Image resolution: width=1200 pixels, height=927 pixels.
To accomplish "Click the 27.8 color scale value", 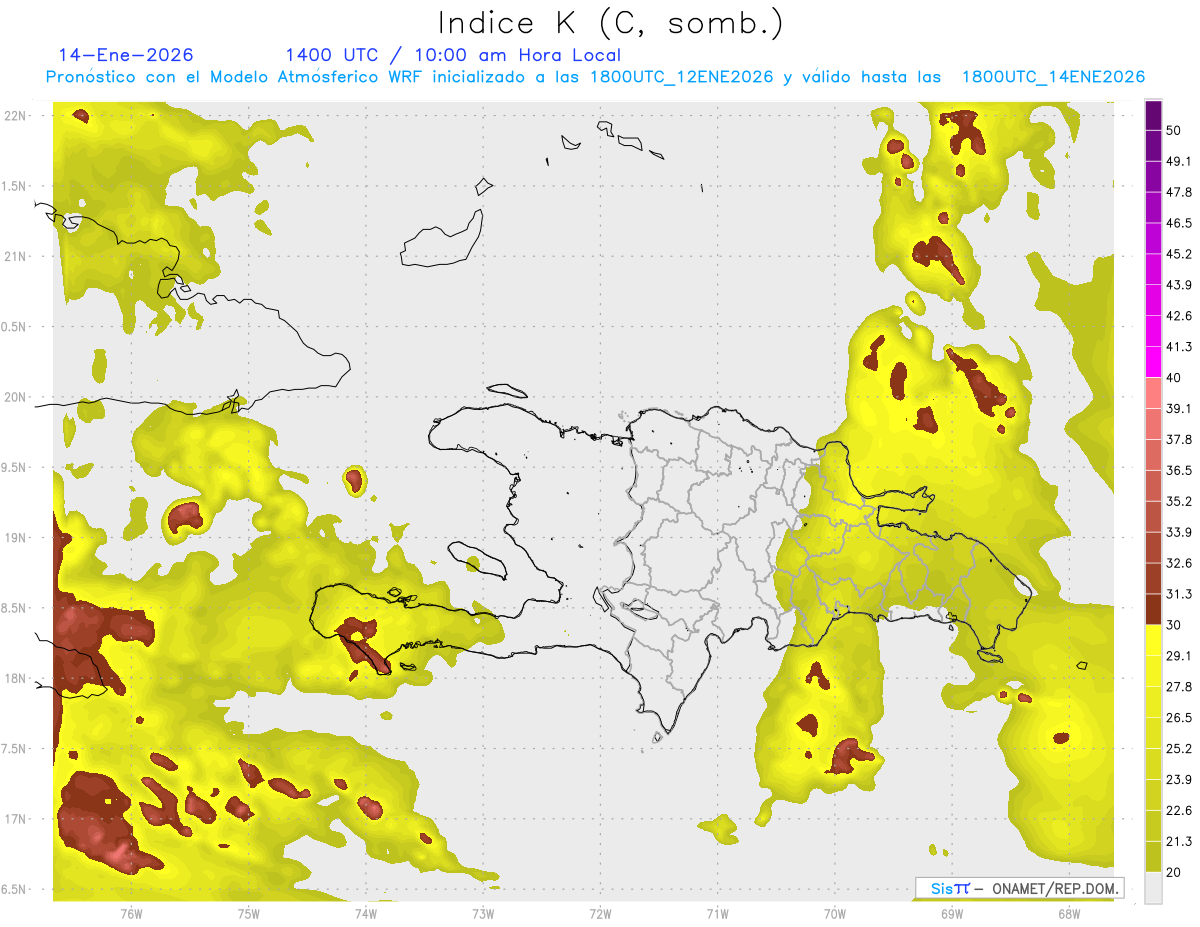I will click(x=1179, y=687).
